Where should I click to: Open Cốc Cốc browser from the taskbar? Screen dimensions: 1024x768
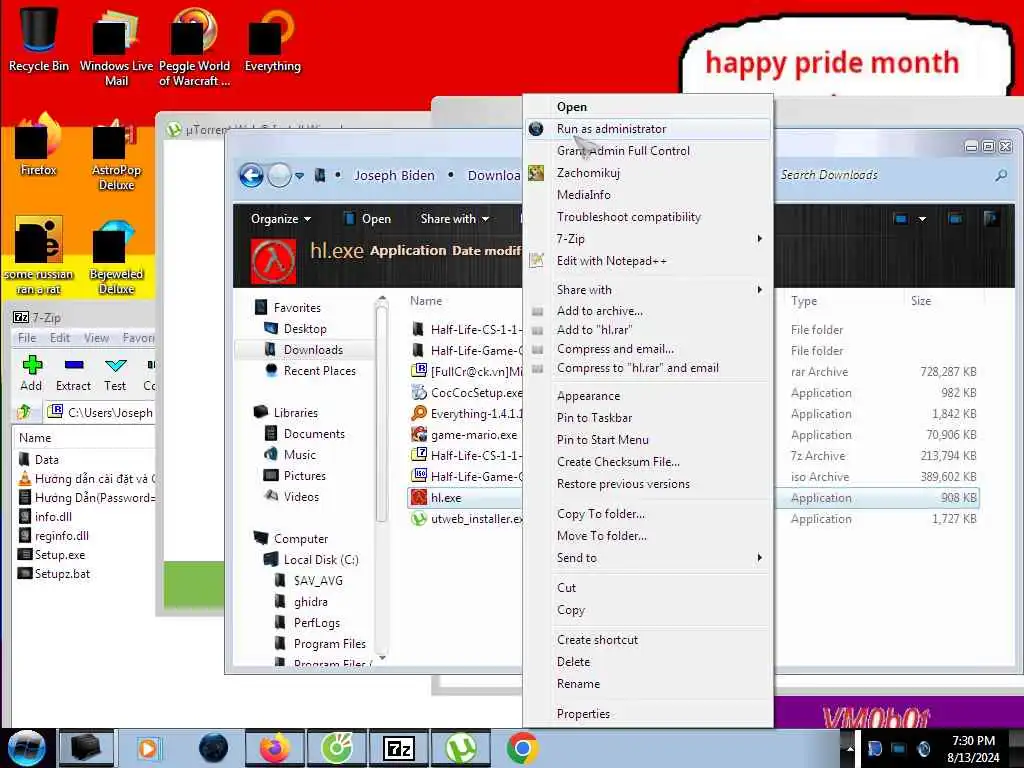(337, 748)
